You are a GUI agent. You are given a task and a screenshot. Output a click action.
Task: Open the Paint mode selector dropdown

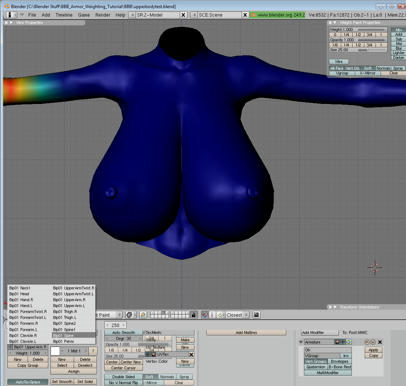[x=110, y=315]
